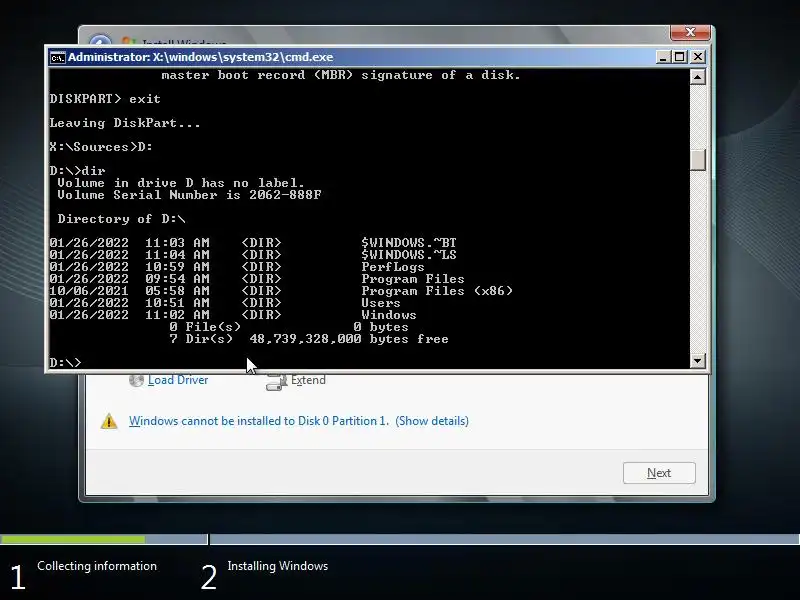Click the scrollbar down arrow in cmd
This screenshot has width=800, height=600.
tap(697, 361)
